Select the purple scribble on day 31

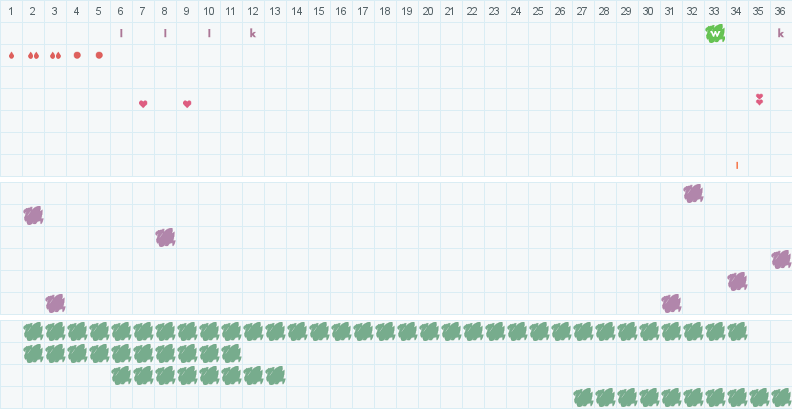click(671, 303)
